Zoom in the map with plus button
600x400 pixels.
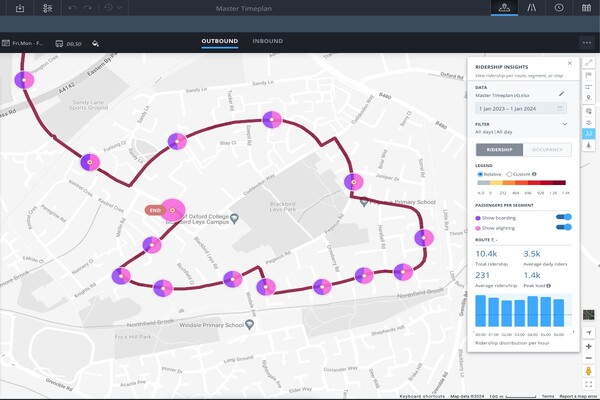point(589,346)
